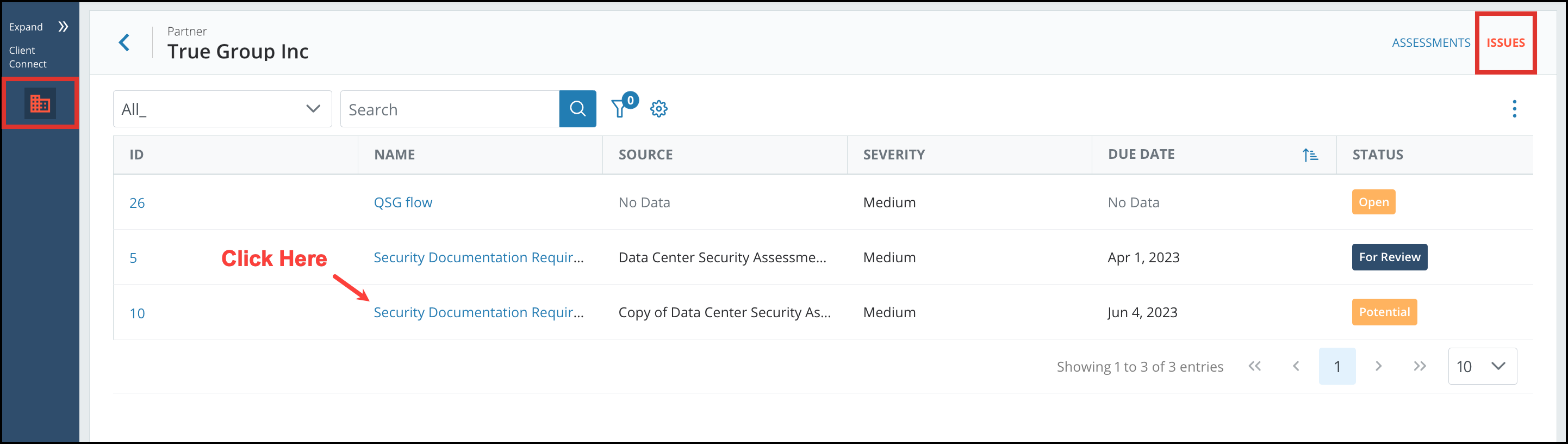The height and width of the screenshot is (444, 1568).
Task: Open the three-dot more options menu
Action: point(1514,109)
